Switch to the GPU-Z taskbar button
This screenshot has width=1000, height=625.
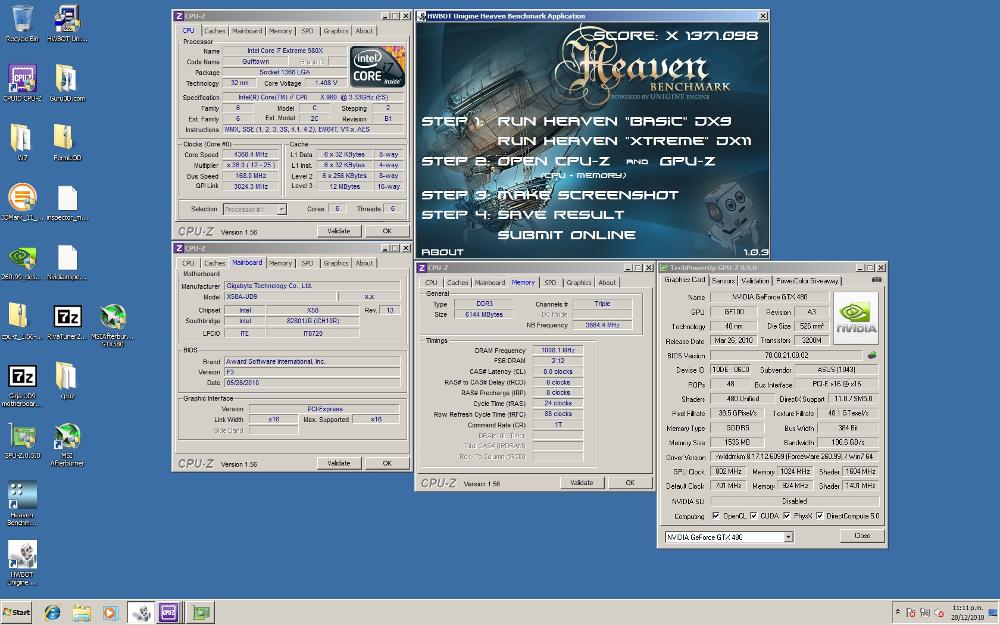click(x=200, y=613)
